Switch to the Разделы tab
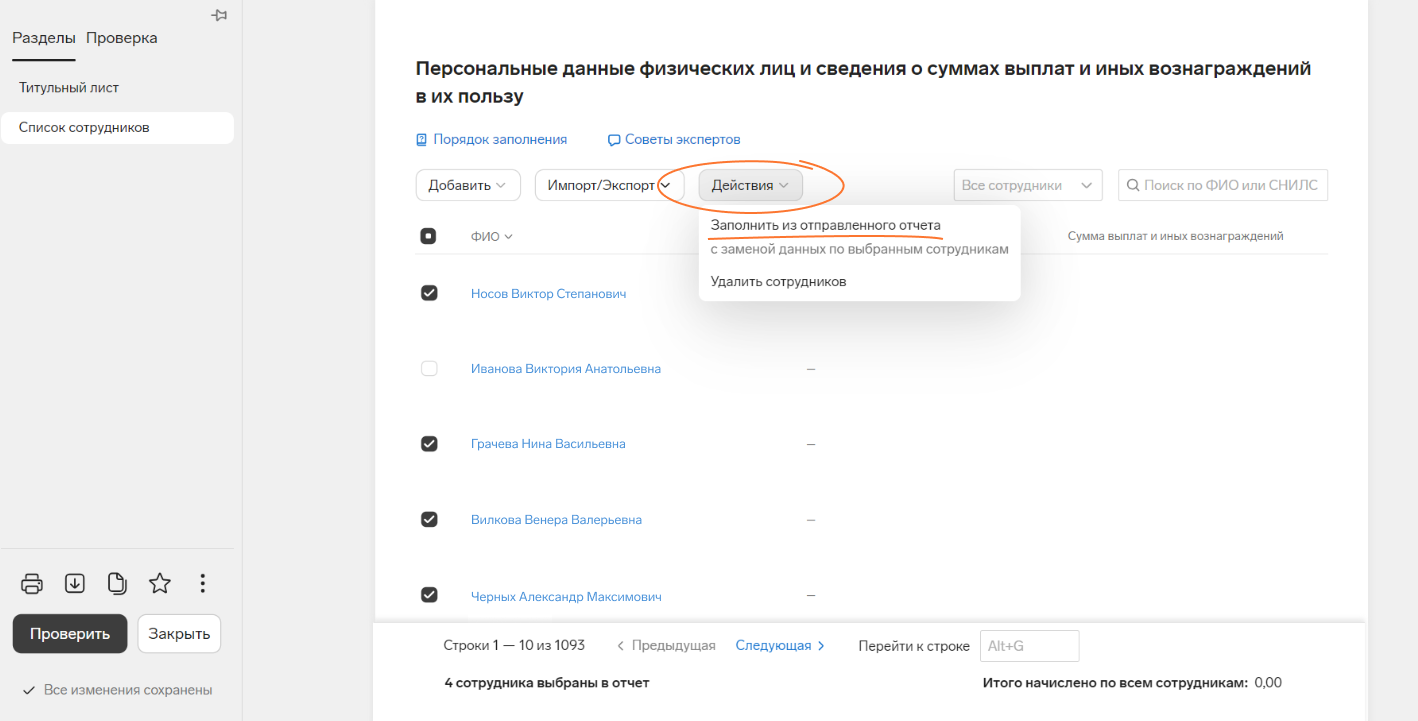This screenshot has height=721, width=1418. click(44, 38)
